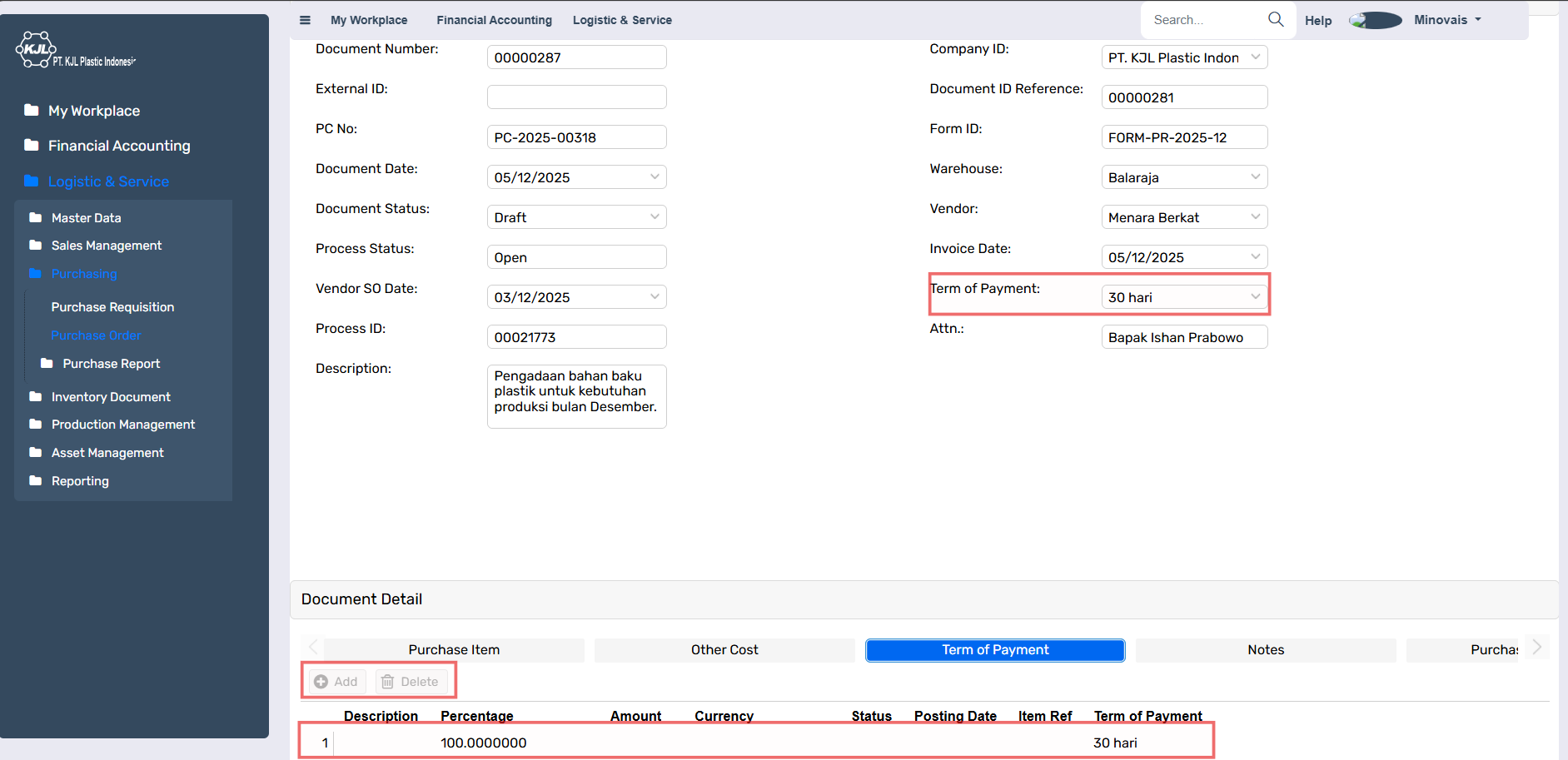Open the Minovais user dropdown
The height and width of the screenshot is (760, 1568).
pyautogui.click(x=1447, y=20)
